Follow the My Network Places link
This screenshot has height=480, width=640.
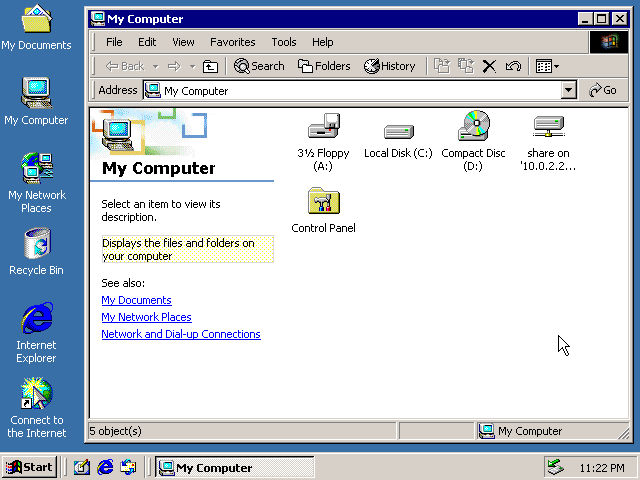pyautogui.click(x=147, y=317)
